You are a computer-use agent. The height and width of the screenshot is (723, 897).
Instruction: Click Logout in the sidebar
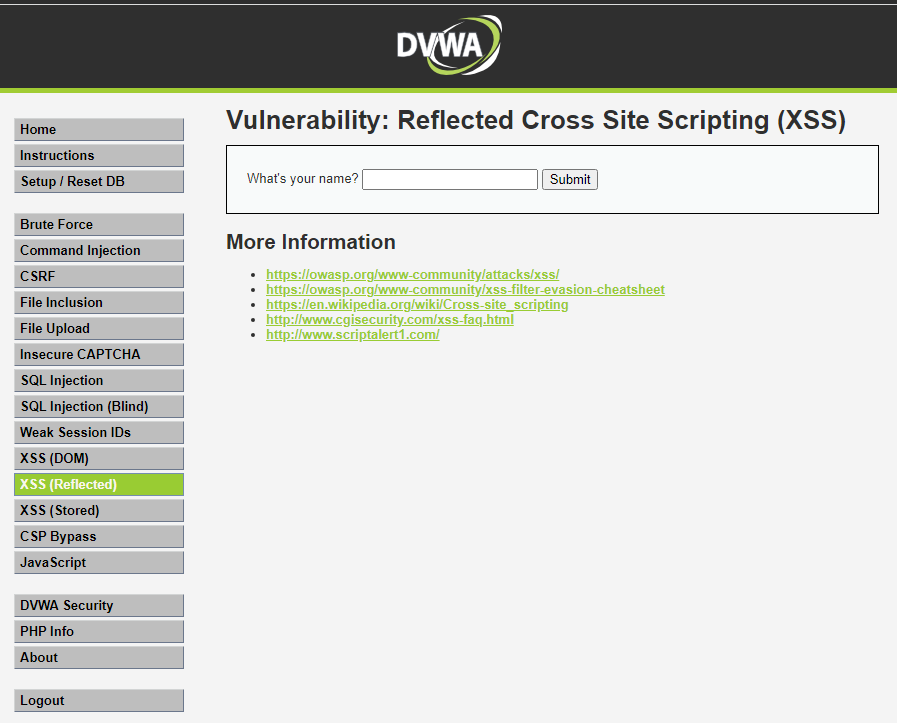tap(99, 701)
